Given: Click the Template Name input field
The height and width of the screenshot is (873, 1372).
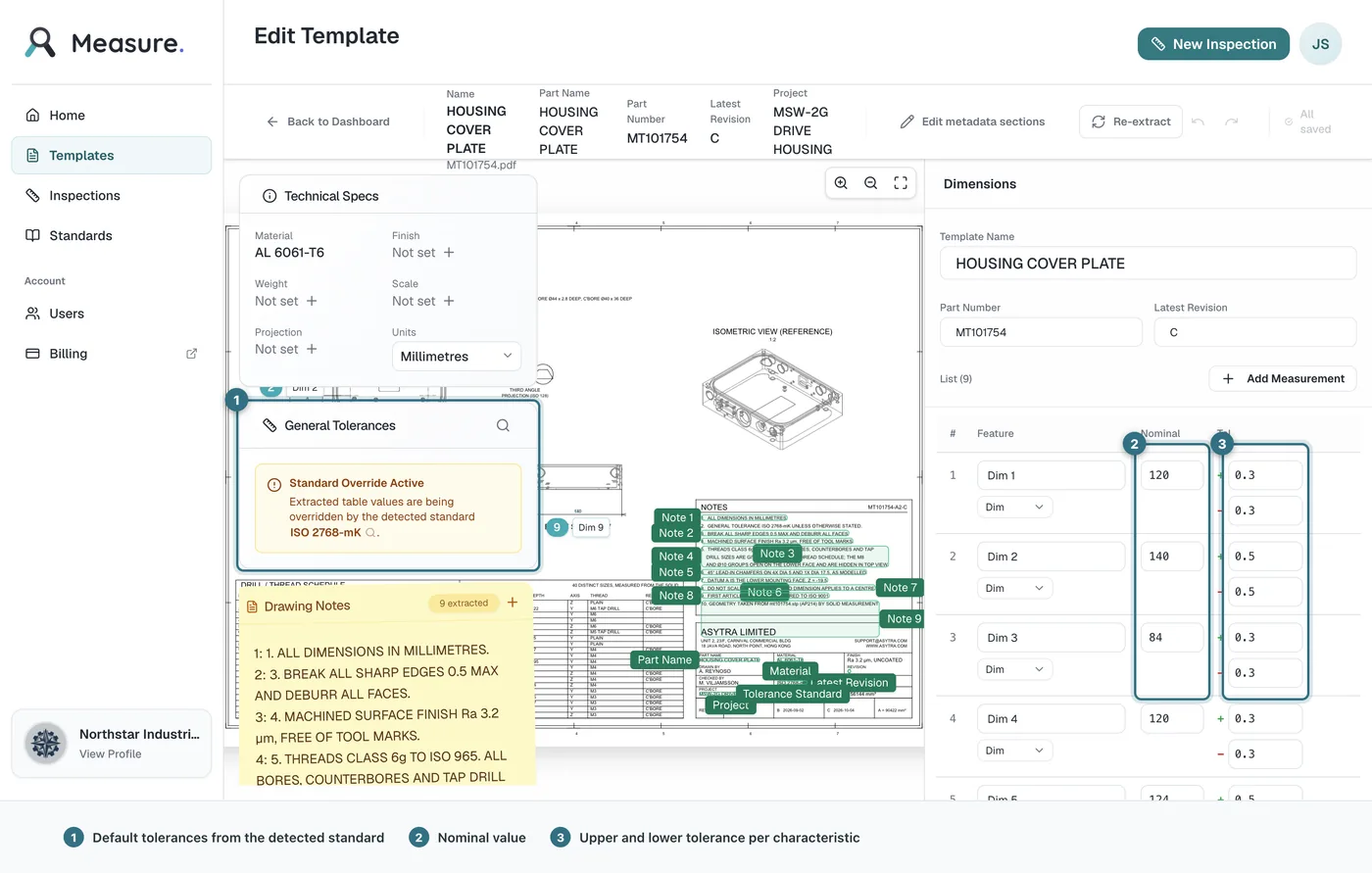Looking at the screenshot, I should click(x=1149, y=264).
